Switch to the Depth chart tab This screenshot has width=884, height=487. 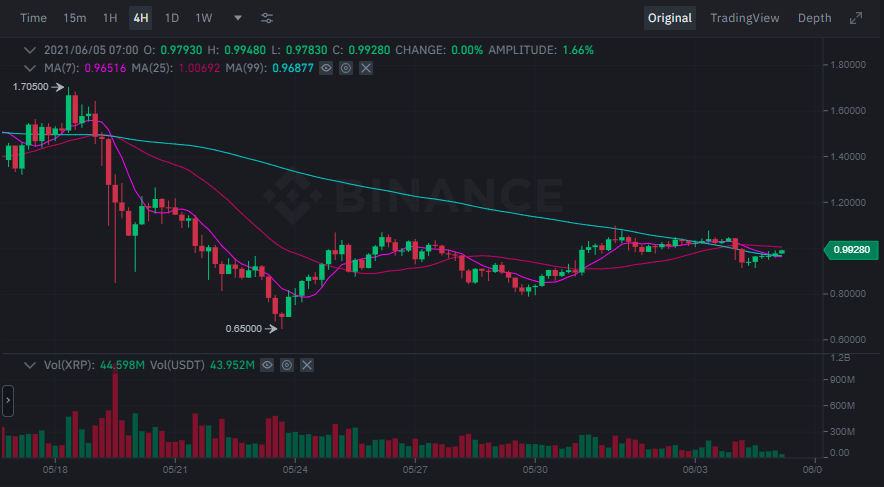click(814, 18)
